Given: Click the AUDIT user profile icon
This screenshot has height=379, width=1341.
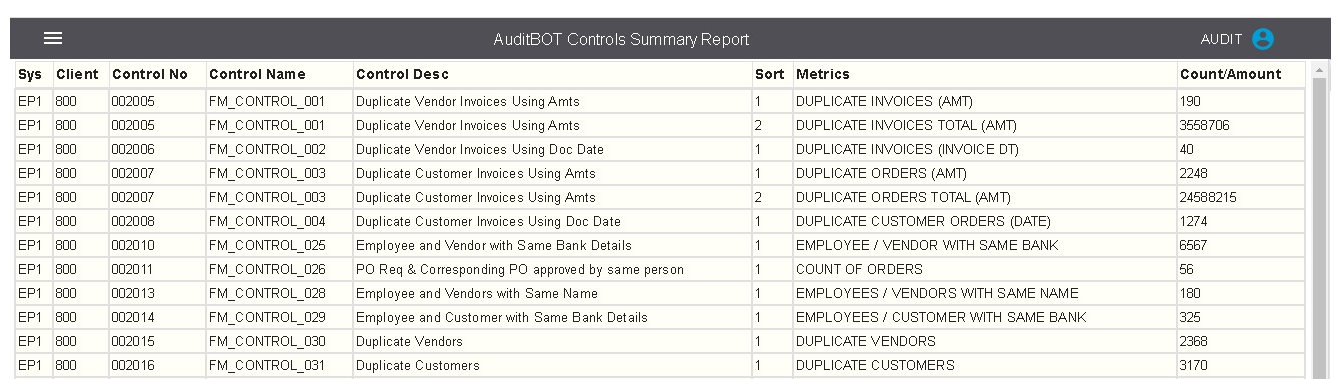Looking at the screenshot, I should click(x=1263, y=39).
